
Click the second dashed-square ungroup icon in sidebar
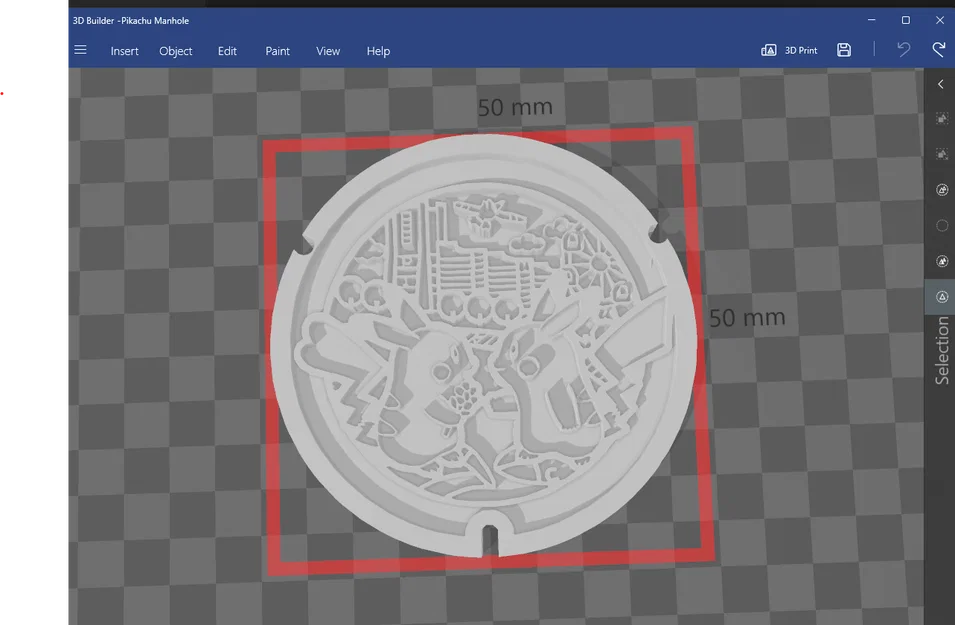pos(942,154)
